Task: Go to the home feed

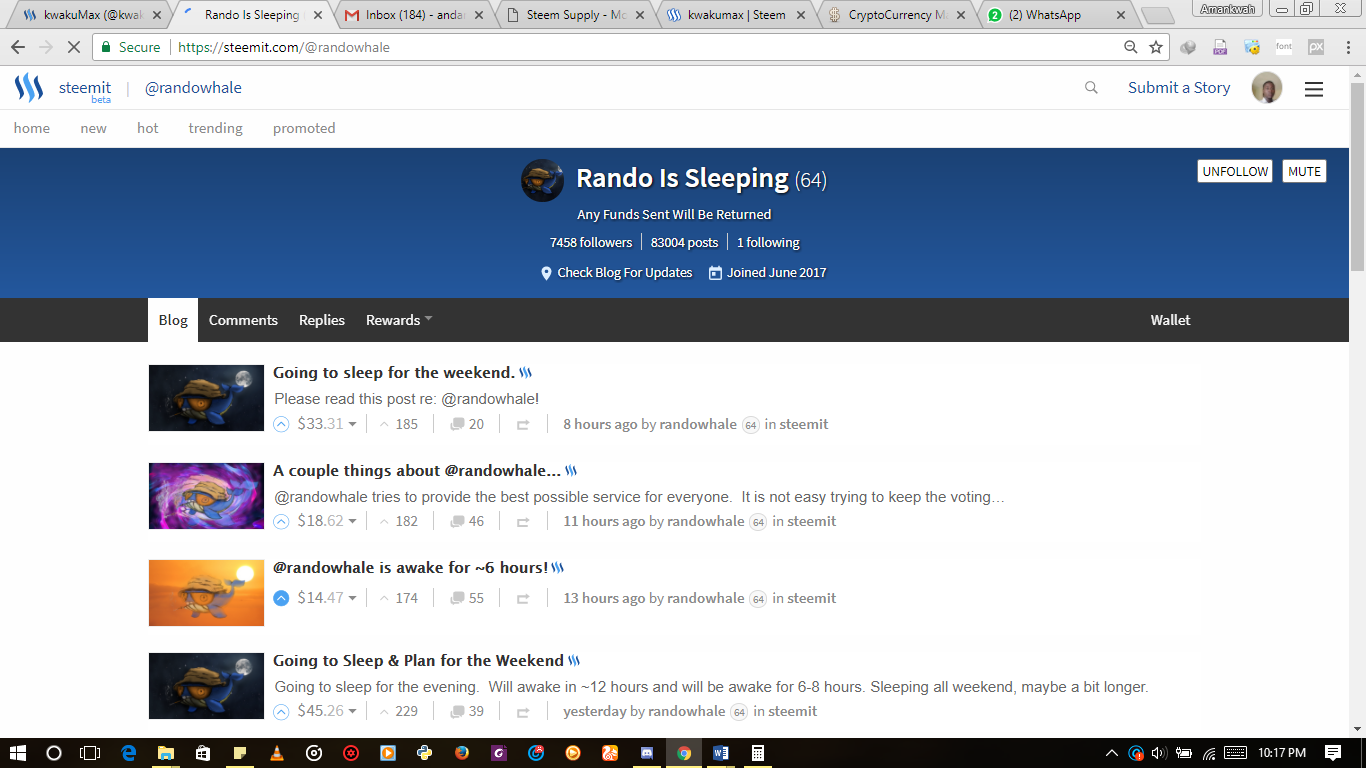Action: point(32,128)
